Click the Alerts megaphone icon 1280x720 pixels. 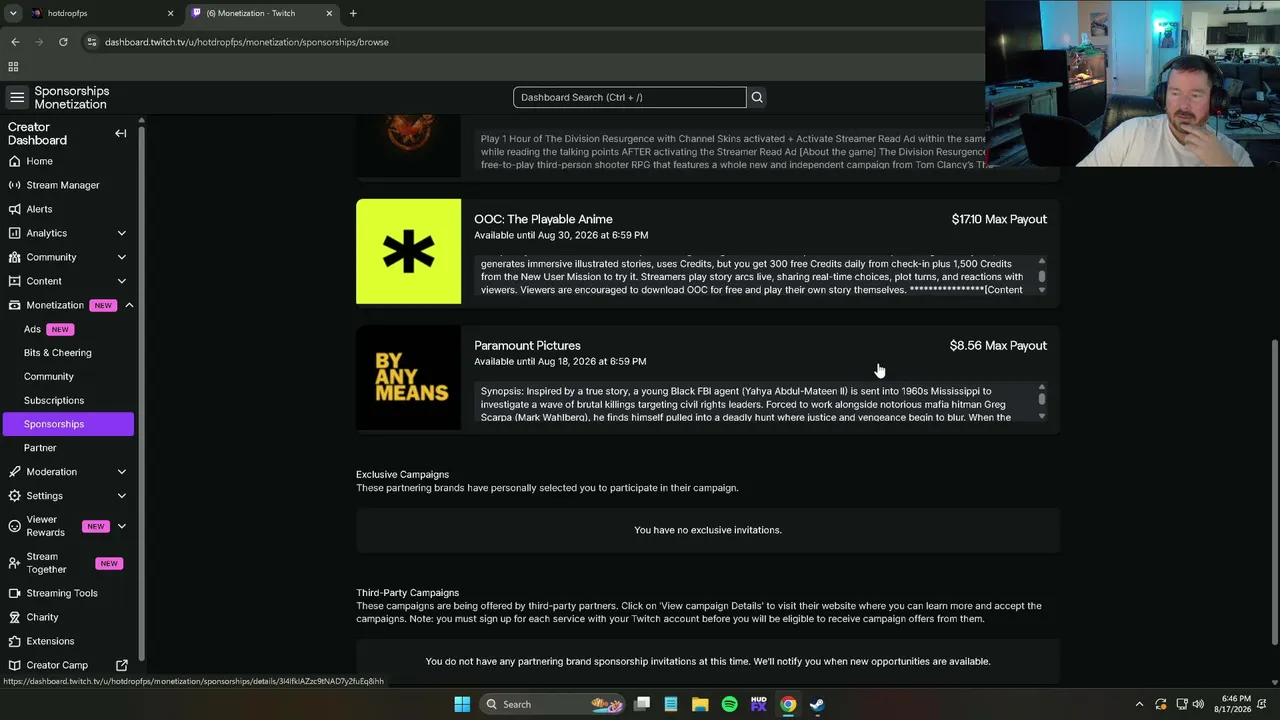[x=14, y=209]
